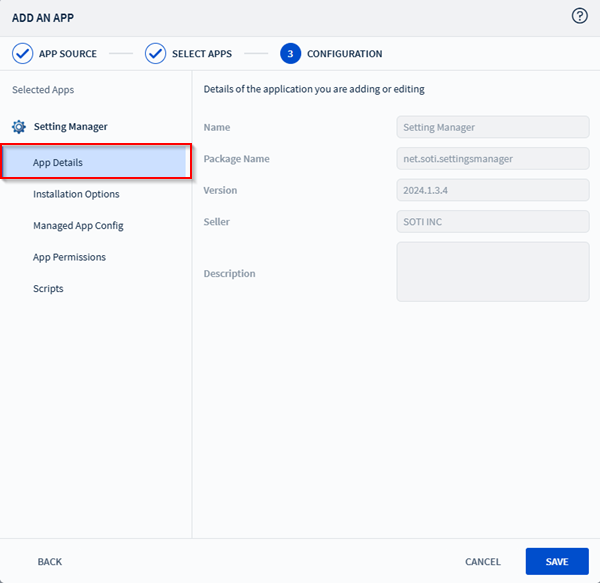Image resolution: width=600 pixels, height=583 pixels.
Task: Select the Setting Manager app entry
Action: (x=70, y=127)
